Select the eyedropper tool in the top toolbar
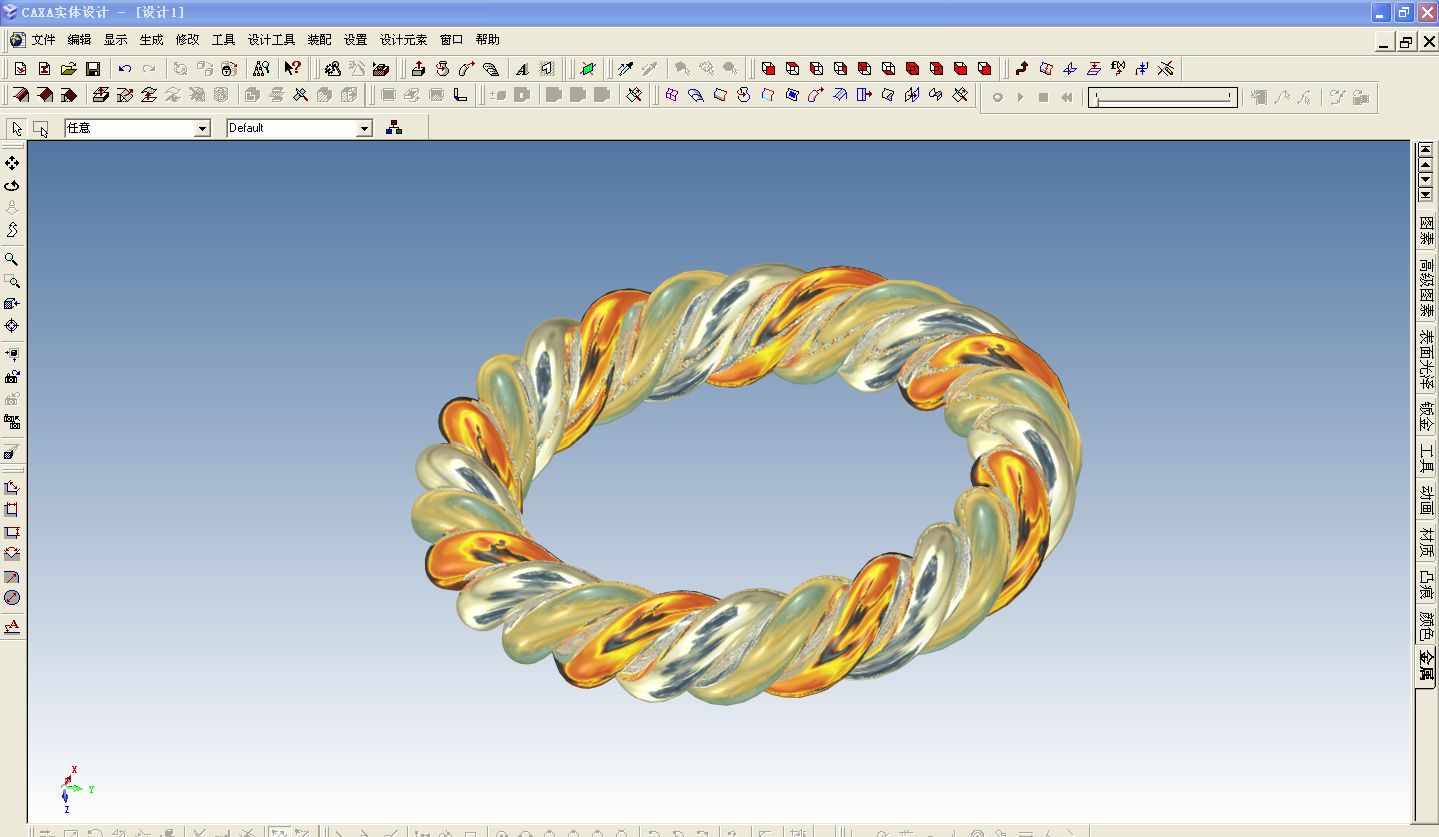Screen dimensions: 1439x837 [625, 69]
